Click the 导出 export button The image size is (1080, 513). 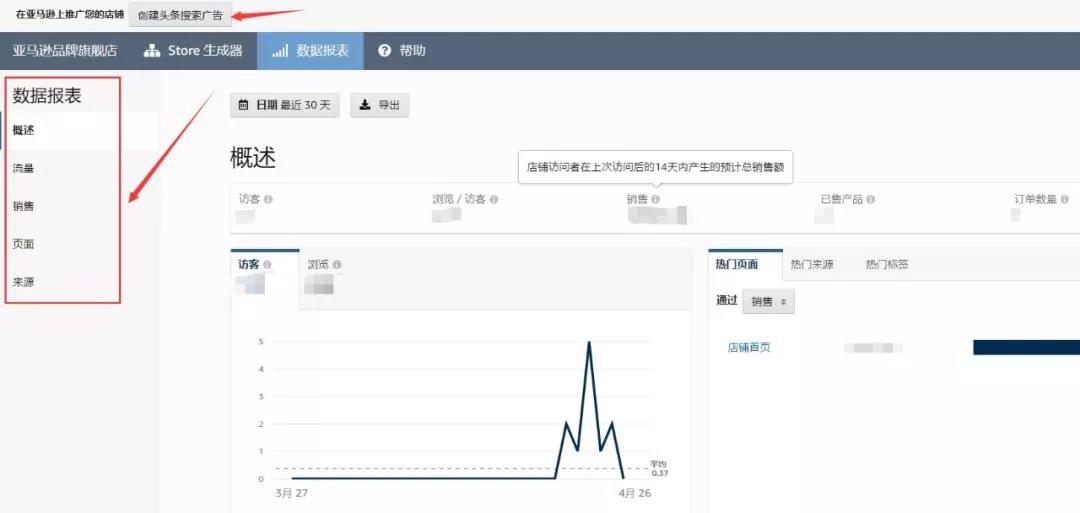pyautogui.click(x=379, y=105)
